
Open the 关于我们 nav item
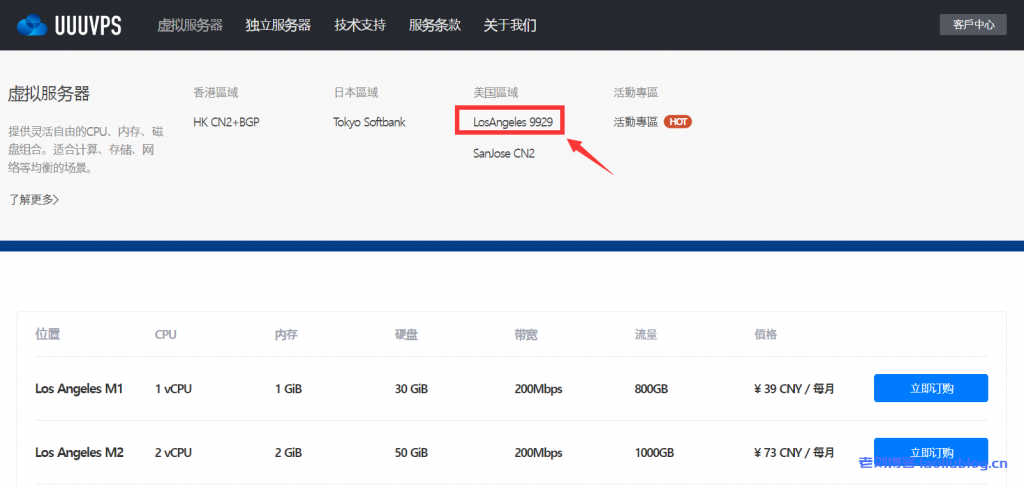tap(510, 25)
